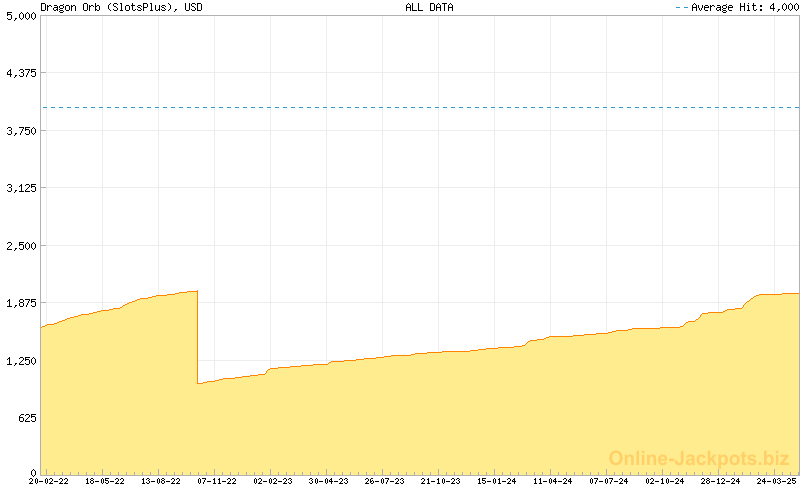Click the '21-10-23' date label
Image resolution: width=800 pixels, height=490 pixels.
coord(441,481)
